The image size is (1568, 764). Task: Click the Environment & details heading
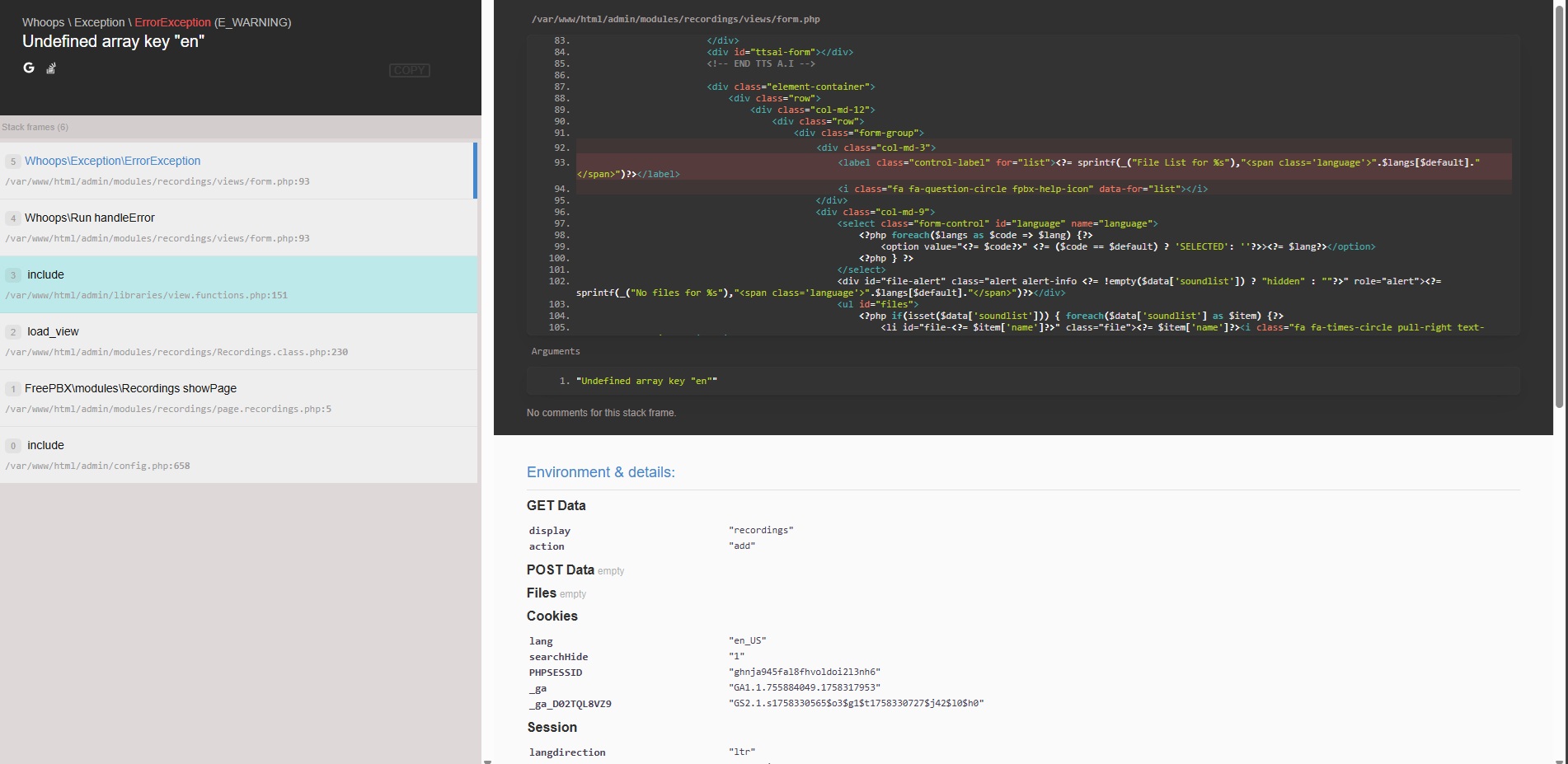pyautogui.click(x=600, y=472)
